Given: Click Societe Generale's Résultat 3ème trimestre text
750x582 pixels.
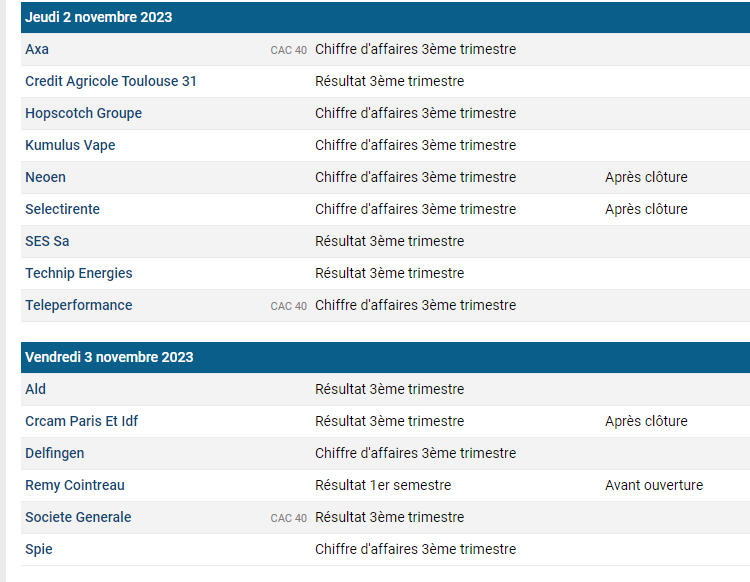Looking at the screenshot, I should coord(390,517).
